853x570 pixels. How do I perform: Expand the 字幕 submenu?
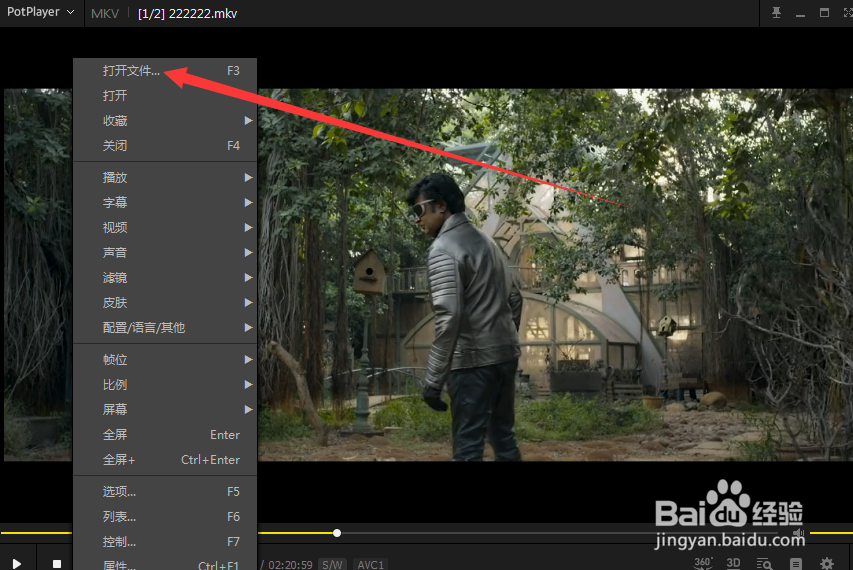point(165,202)
